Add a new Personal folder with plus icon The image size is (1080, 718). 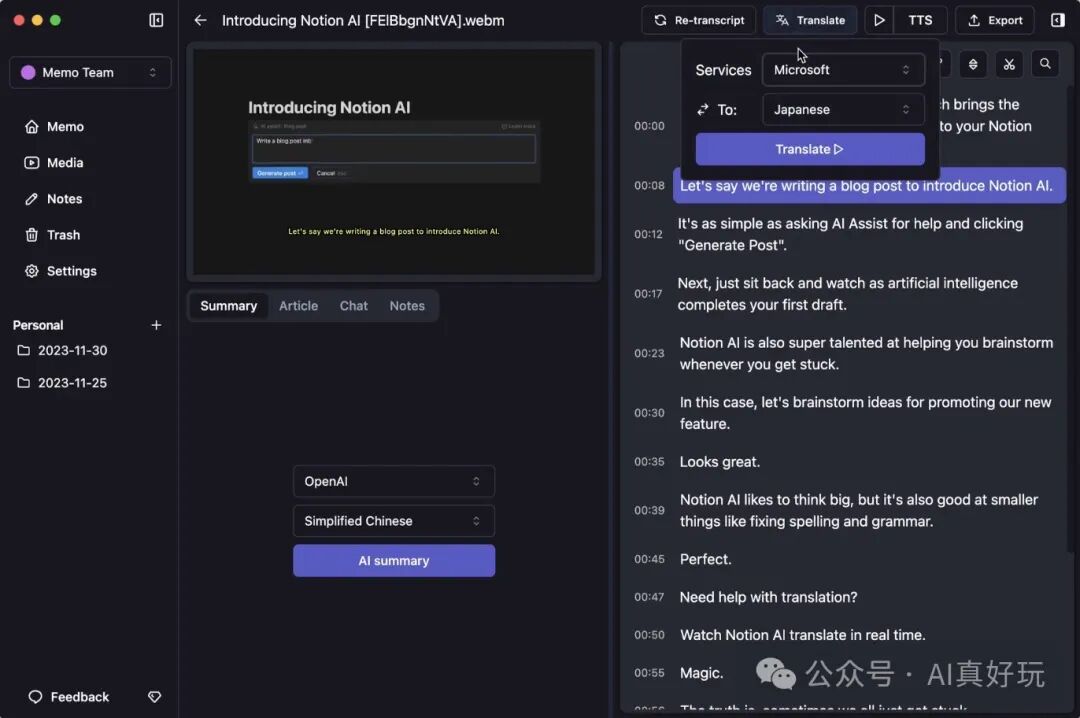[156, 325]
